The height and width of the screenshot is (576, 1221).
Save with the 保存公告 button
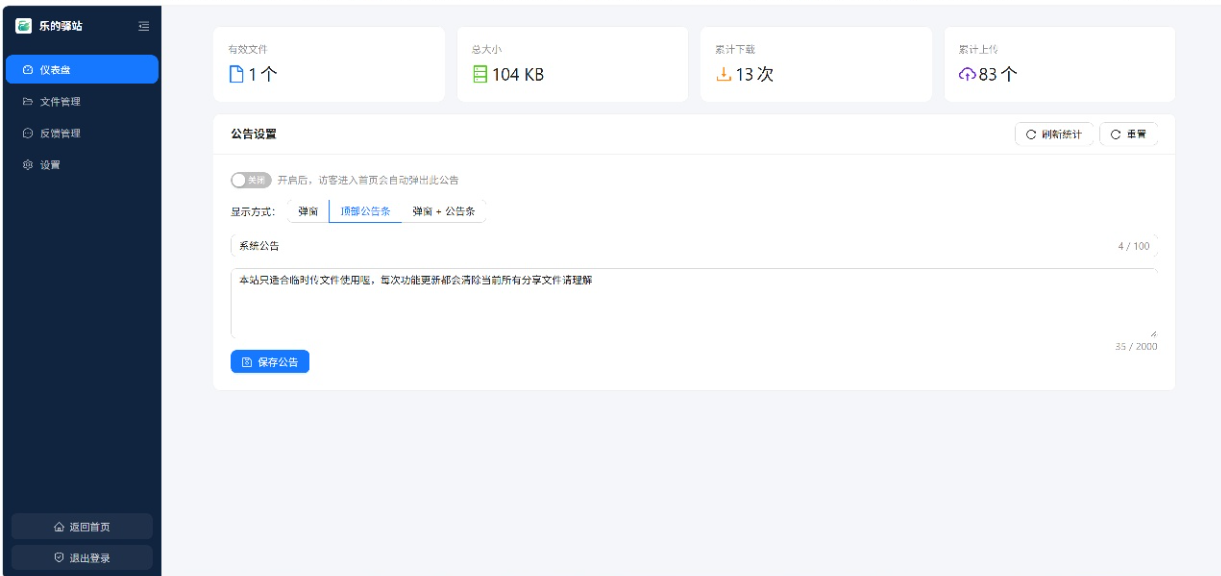(x=270, y=362)
